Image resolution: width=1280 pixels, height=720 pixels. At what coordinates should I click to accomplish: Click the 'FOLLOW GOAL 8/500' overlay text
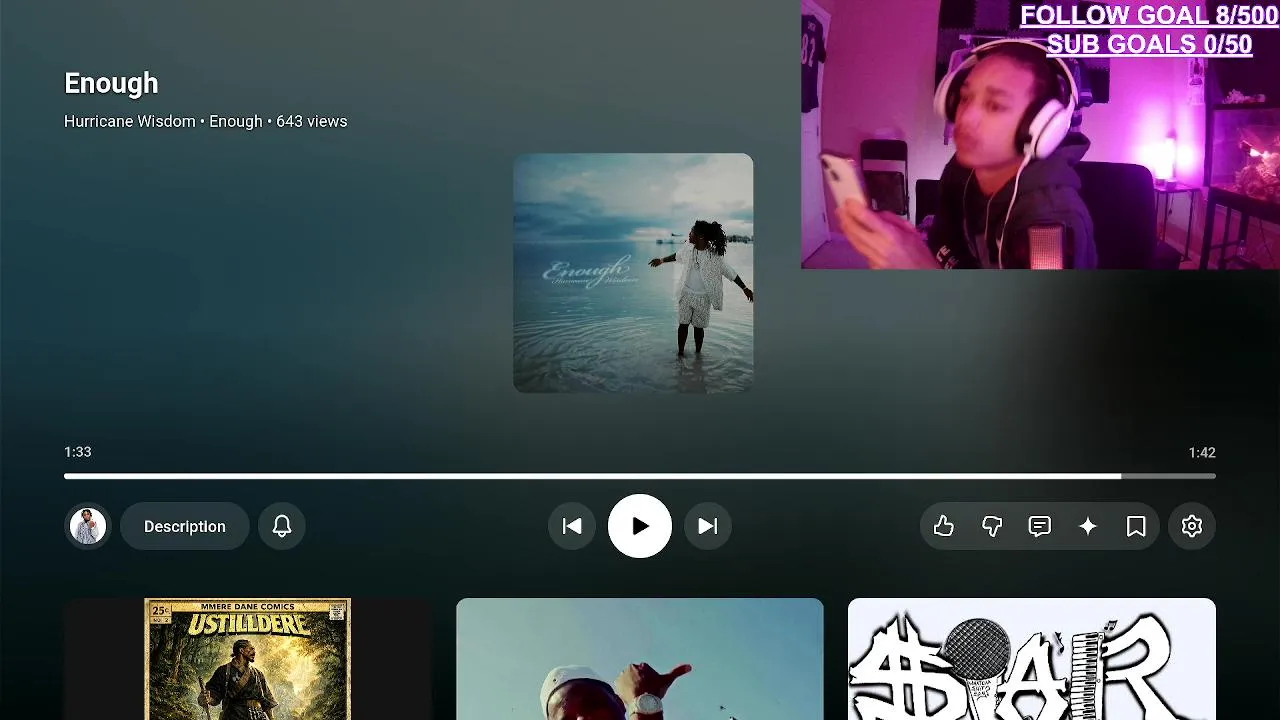[x=1149, y=15]
